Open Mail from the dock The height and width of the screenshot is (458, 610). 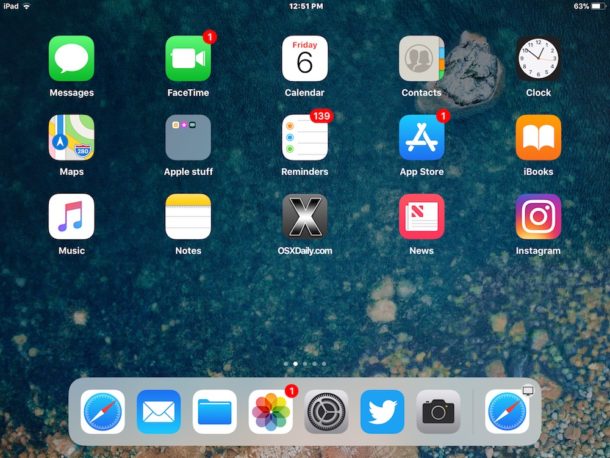pos(159,412)
